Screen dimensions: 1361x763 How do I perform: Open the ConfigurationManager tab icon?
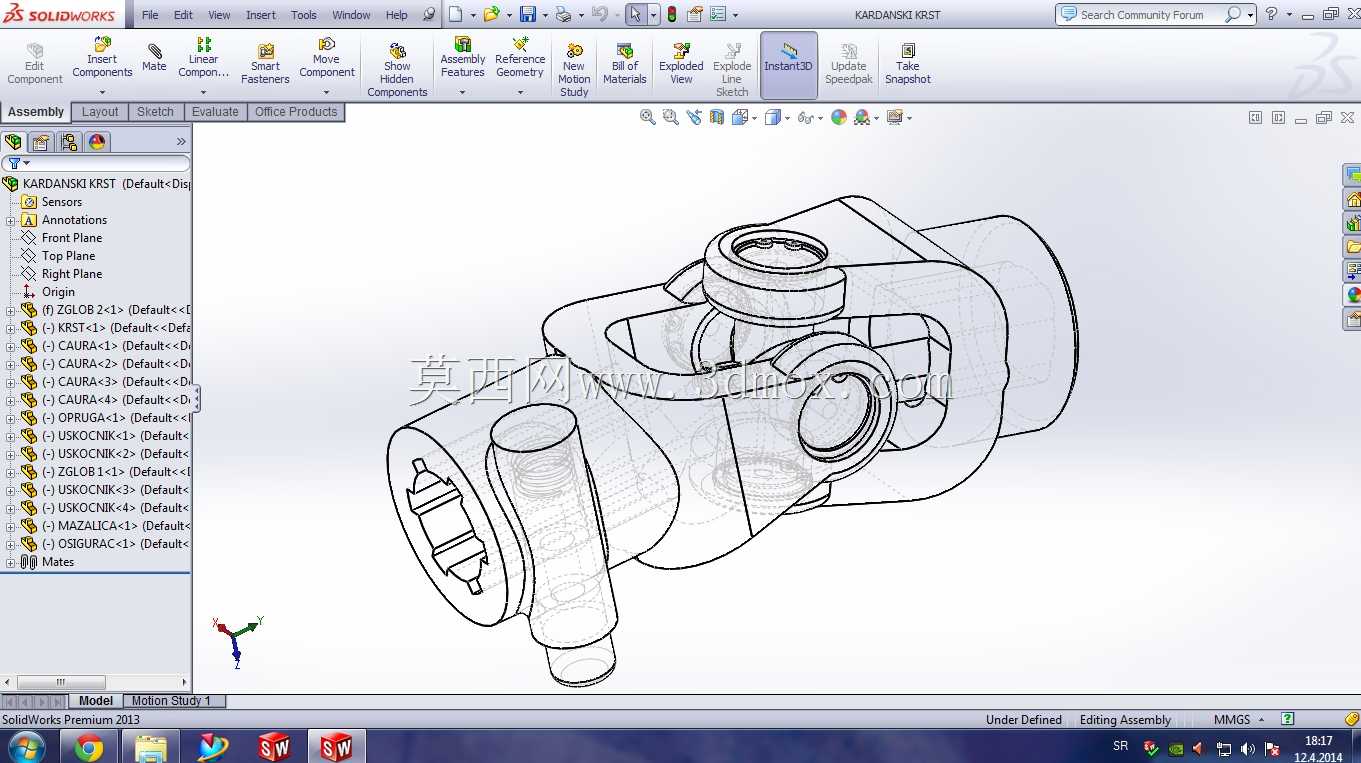pos(69,142)
